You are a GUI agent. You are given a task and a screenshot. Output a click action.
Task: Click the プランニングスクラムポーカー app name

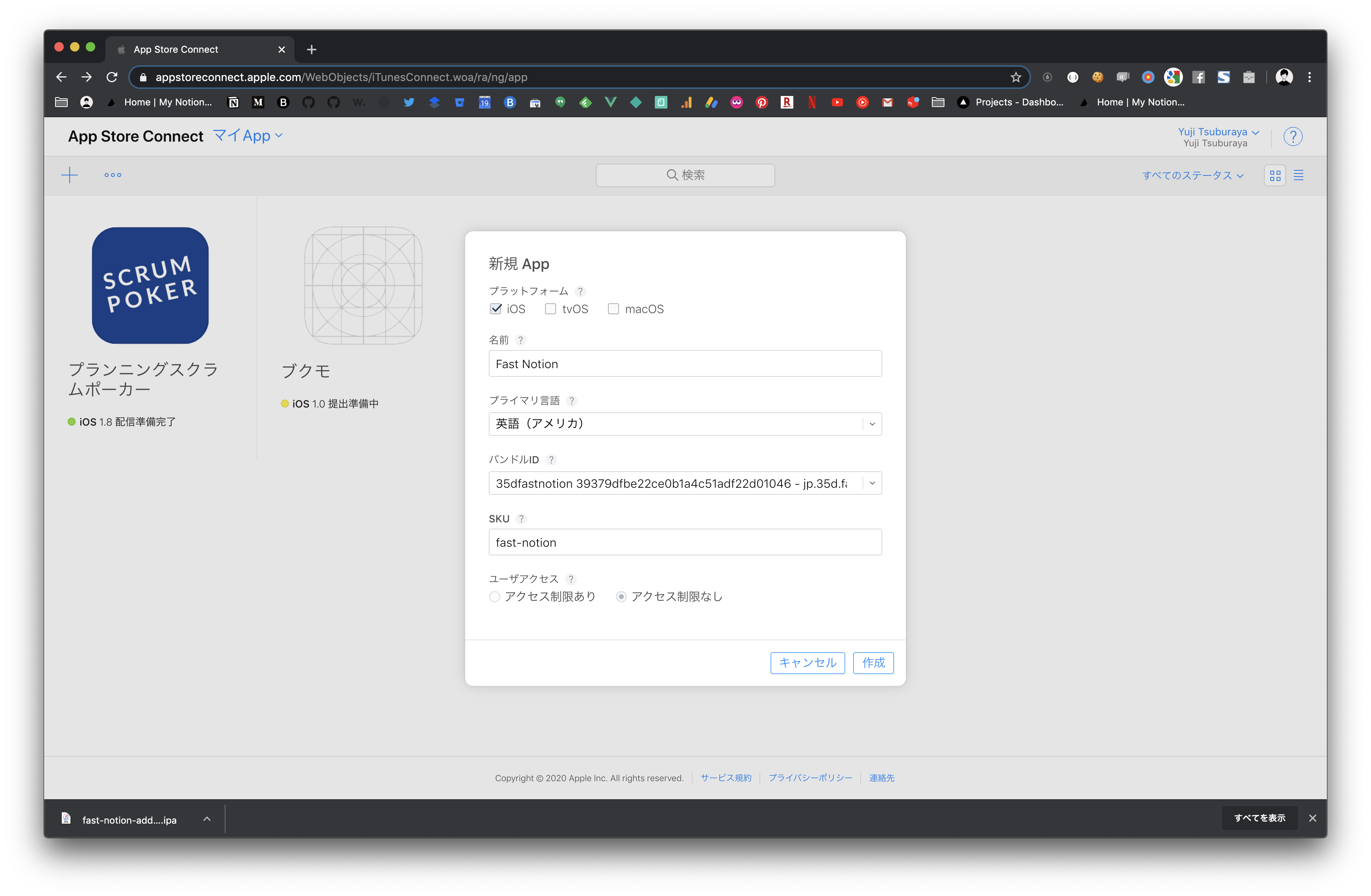[144, 379]
